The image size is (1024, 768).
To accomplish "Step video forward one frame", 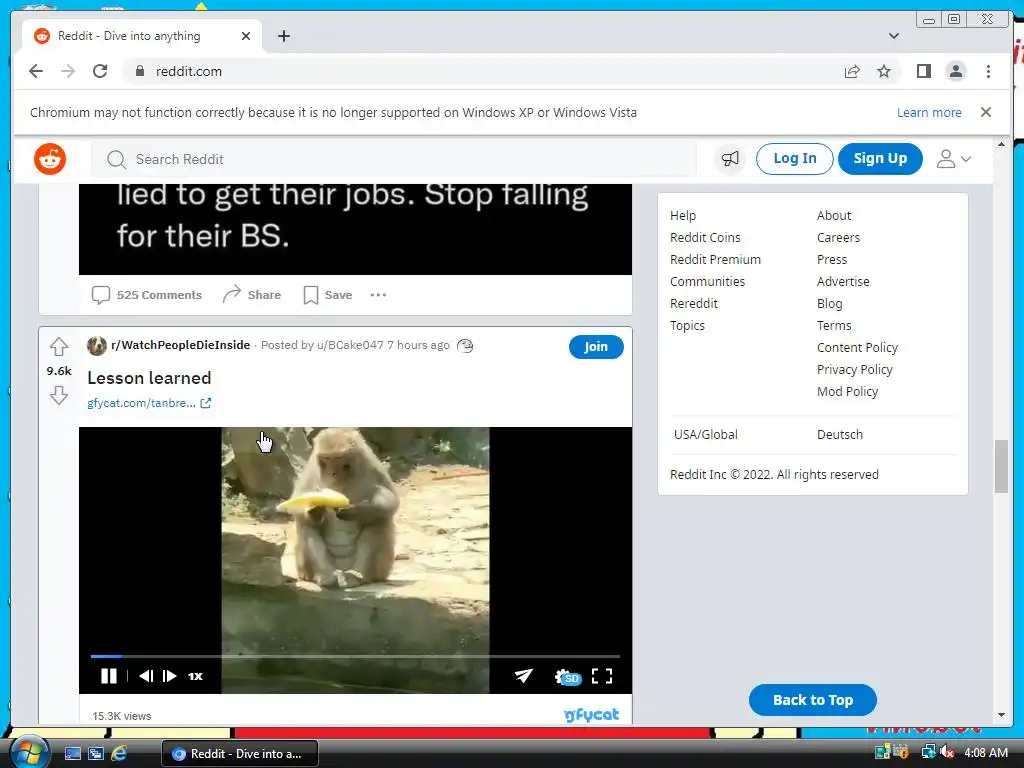I will coord(170,676).
